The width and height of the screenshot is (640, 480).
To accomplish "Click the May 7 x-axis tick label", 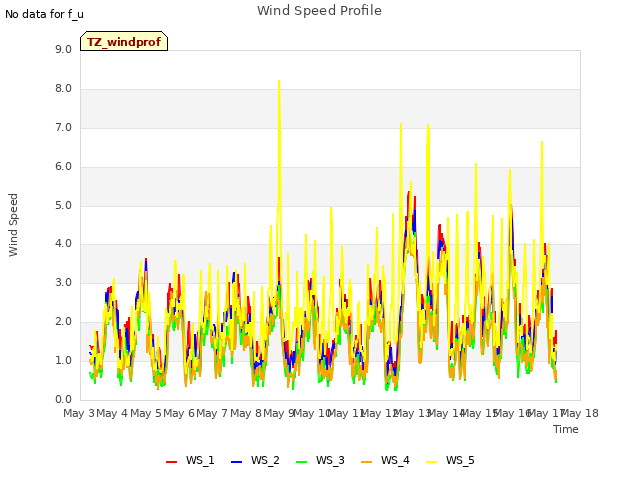I will tap(212, 413).
